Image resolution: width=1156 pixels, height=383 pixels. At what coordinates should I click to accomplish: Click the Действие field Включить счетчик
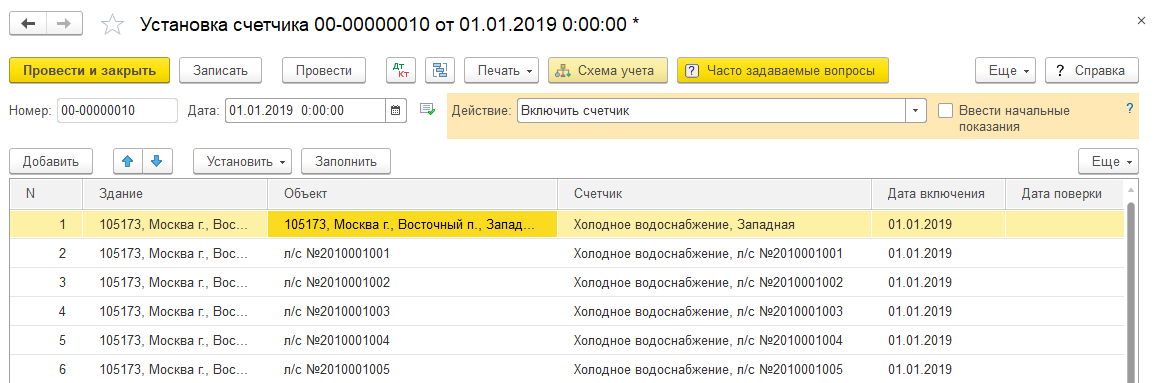[x=711, y=110]
